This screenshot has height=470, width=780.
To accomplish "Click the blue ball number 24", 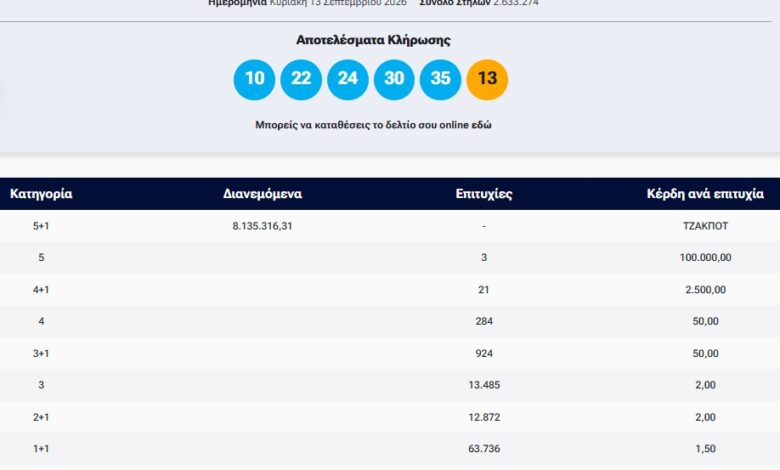I will pos(348,80).
